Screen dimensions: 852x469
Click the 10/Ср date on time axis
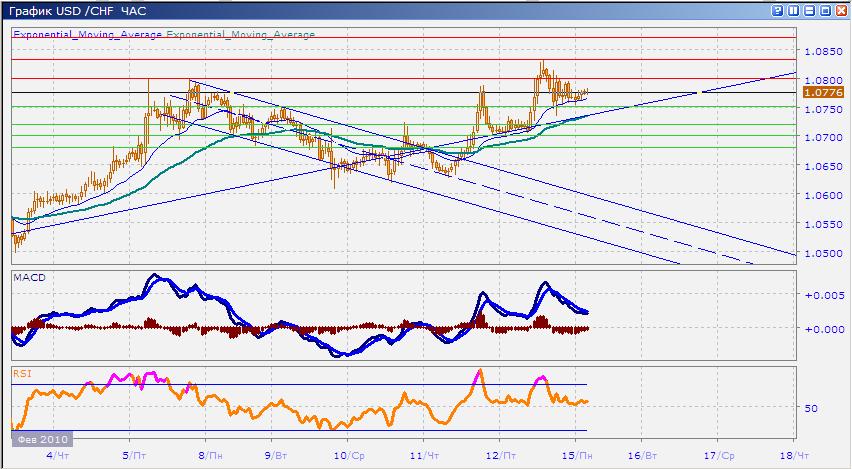coord(347,454)
